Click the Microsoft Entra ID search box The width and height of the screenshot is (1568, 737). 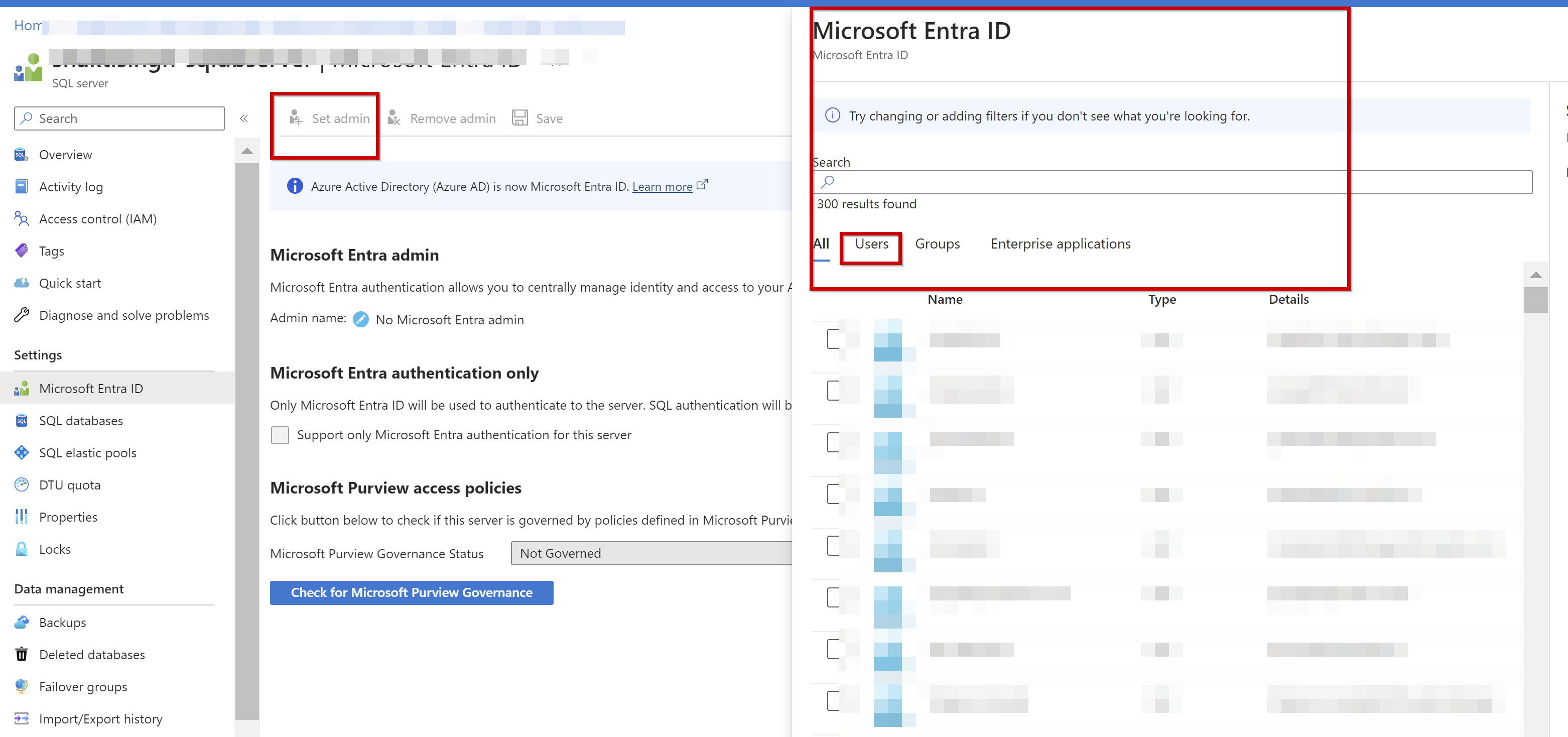1156,182
